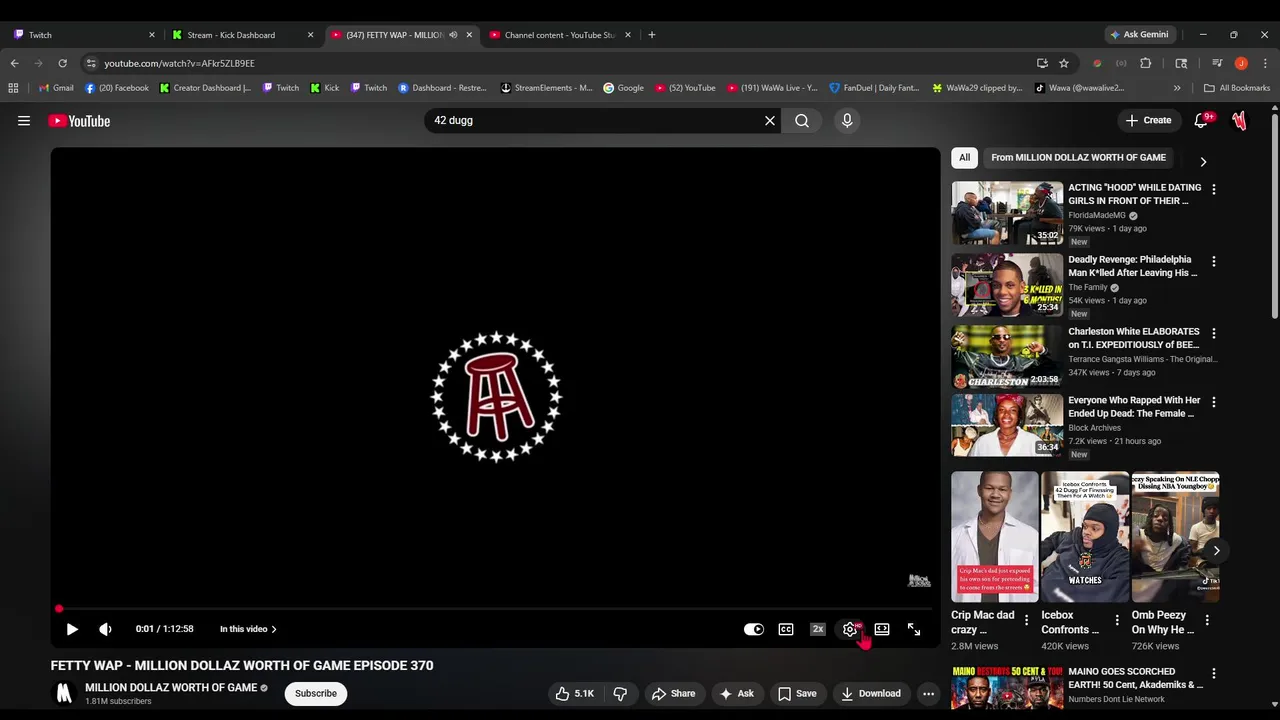This screenshot has height=720, width=1280.
Task: Show hidden bookmarks overflow chevron
Action: (1177, 88)
